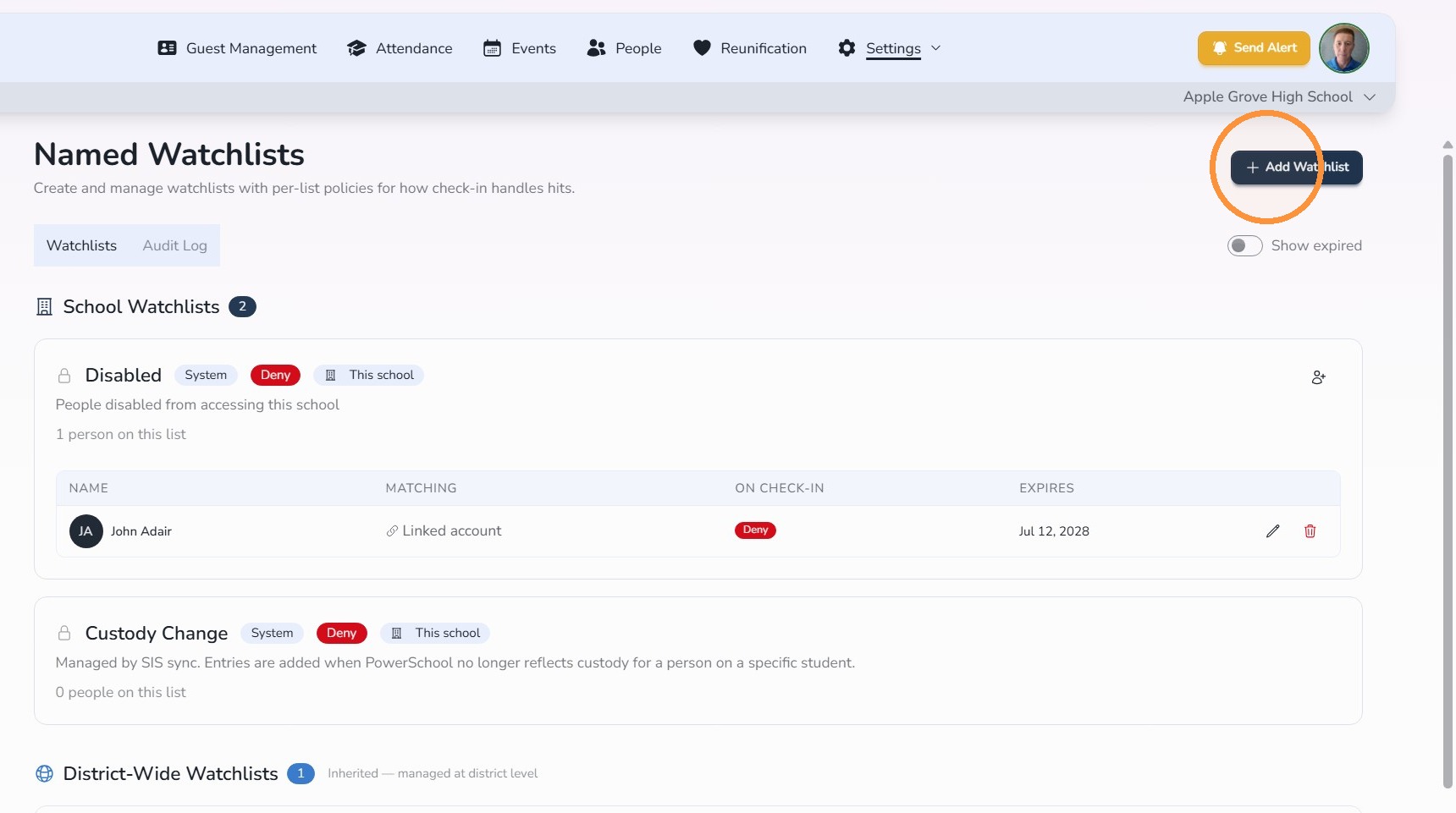Open the user profile avatar
This screenshot has height=813, width=1456.
coord(1343,48)
